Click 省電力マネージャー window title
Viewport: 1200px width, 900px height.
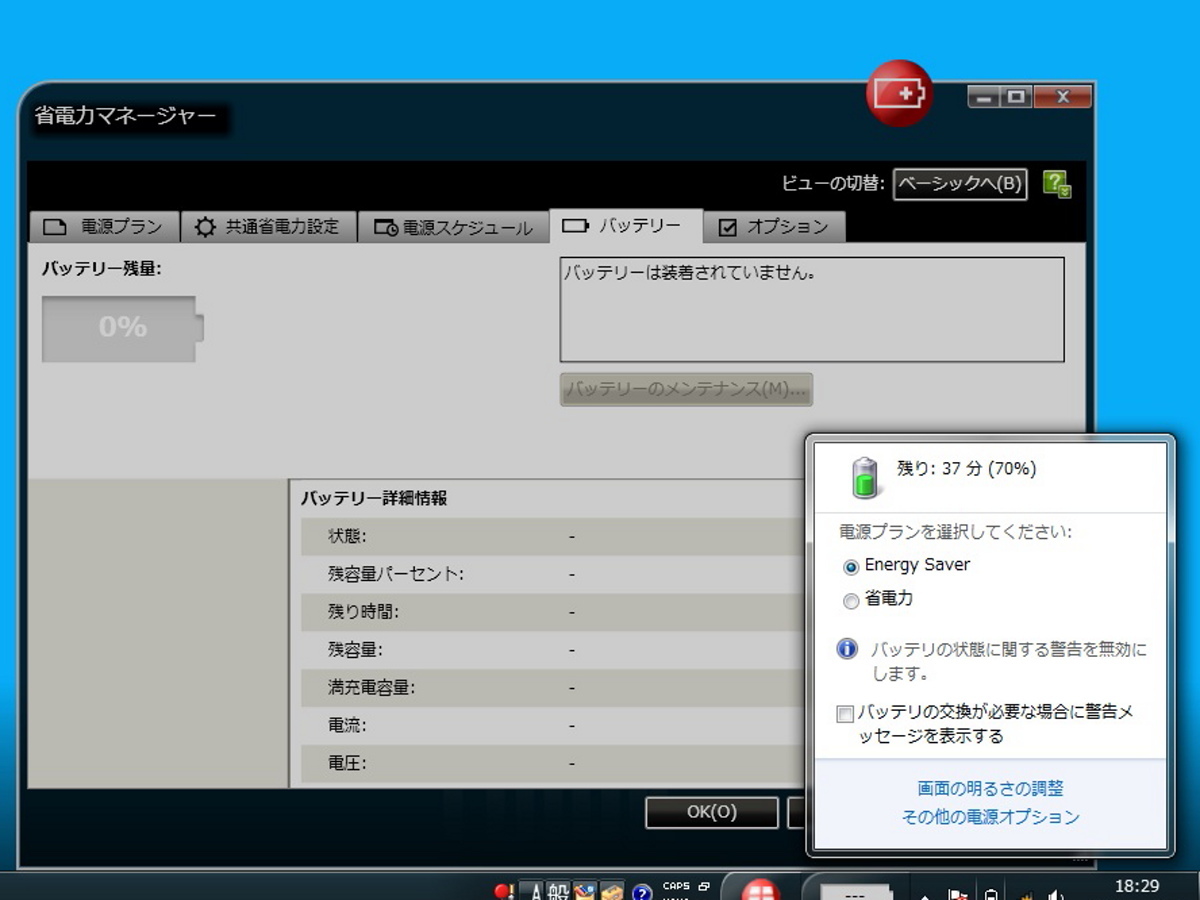point(125,116)
